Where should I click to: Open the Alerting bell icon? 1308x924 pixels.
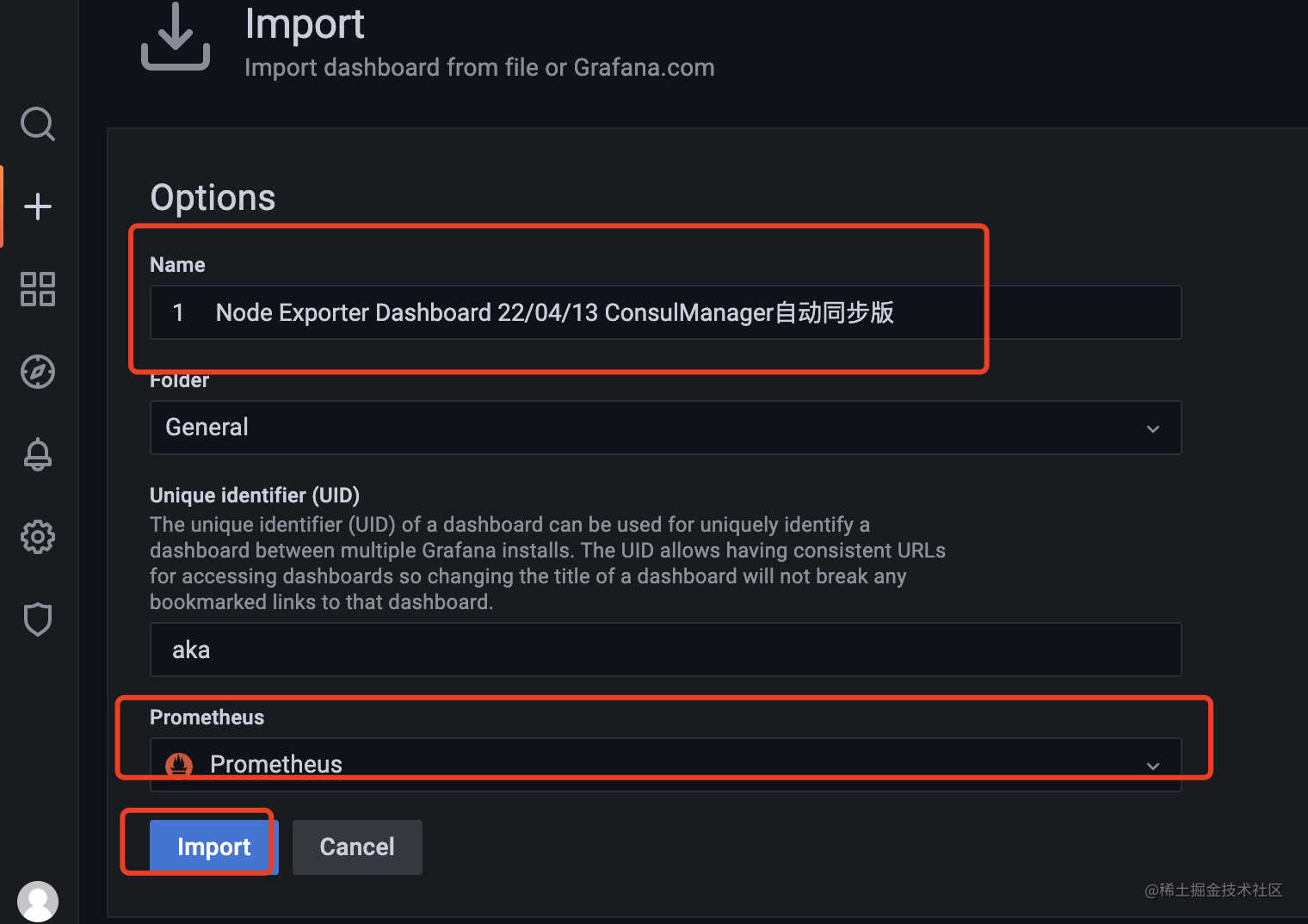point(38,454)
